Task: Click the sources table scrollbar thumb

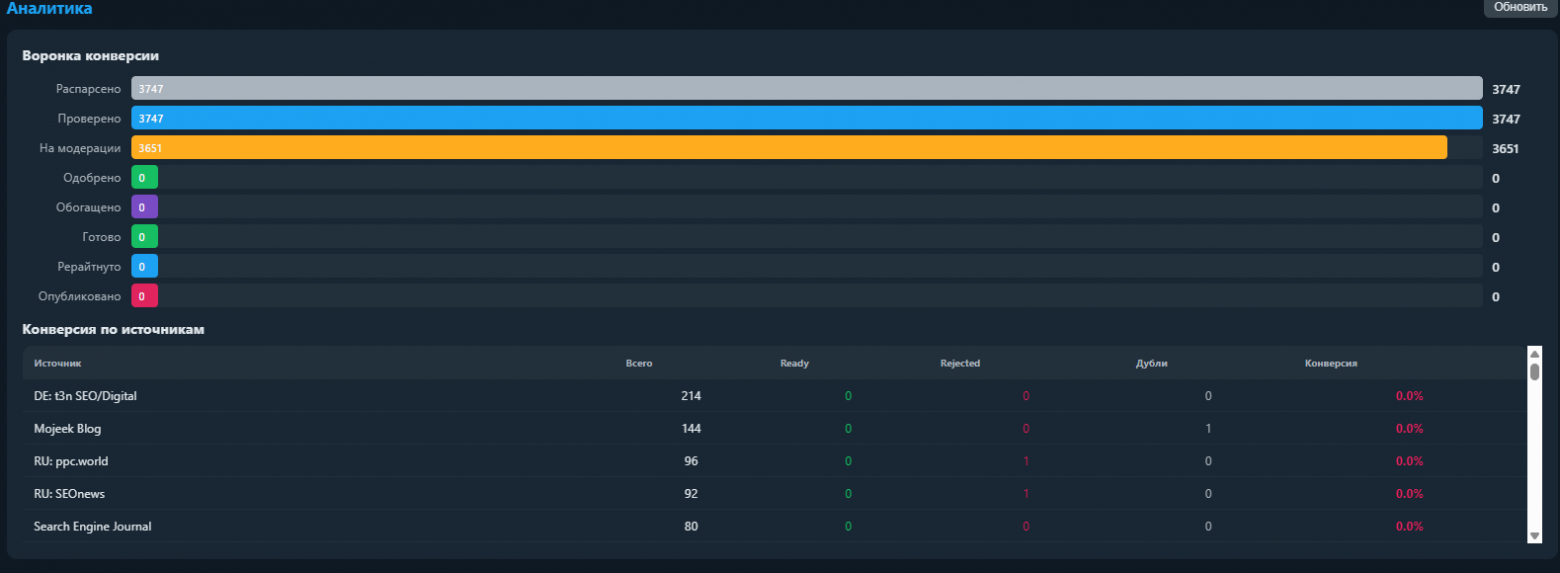Action: [x=1535, y=372]
